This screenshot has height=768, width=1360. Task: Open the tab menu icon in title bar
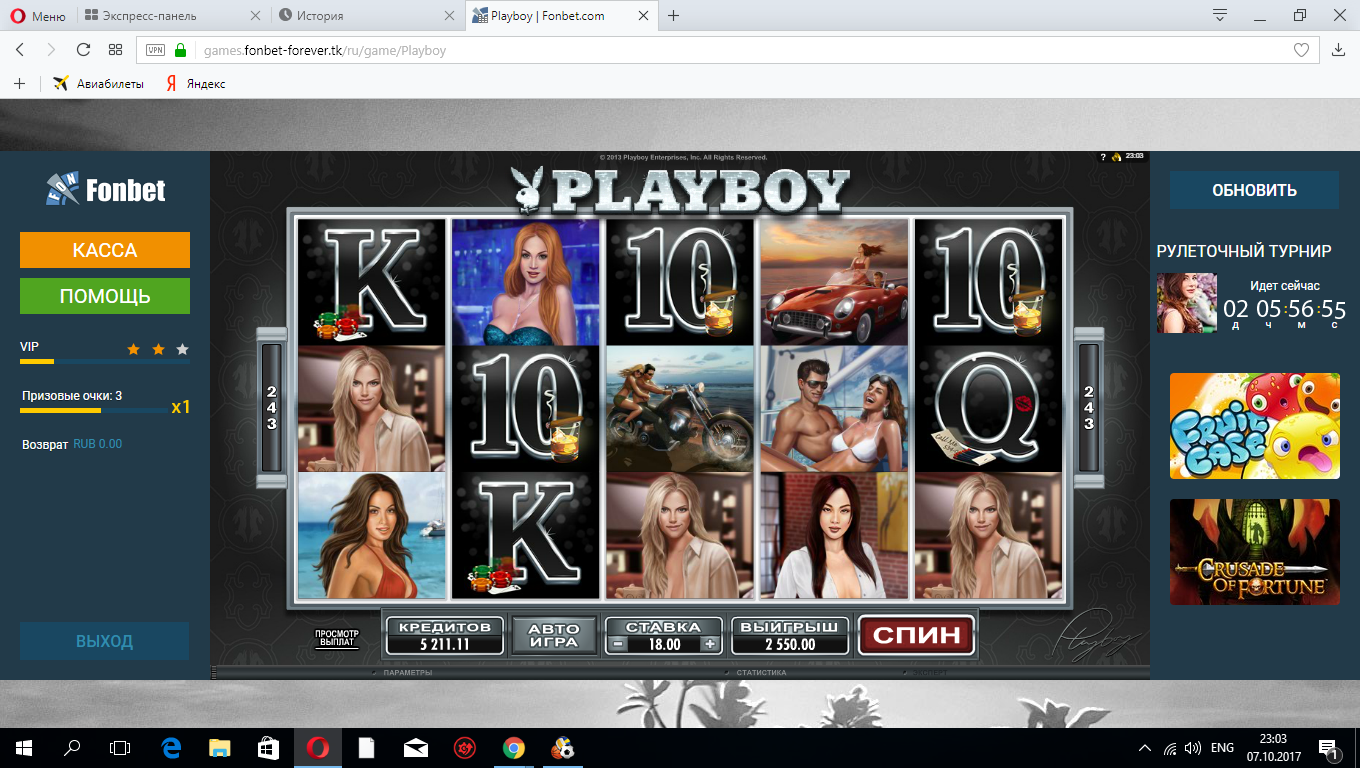tap(1220, 16)
